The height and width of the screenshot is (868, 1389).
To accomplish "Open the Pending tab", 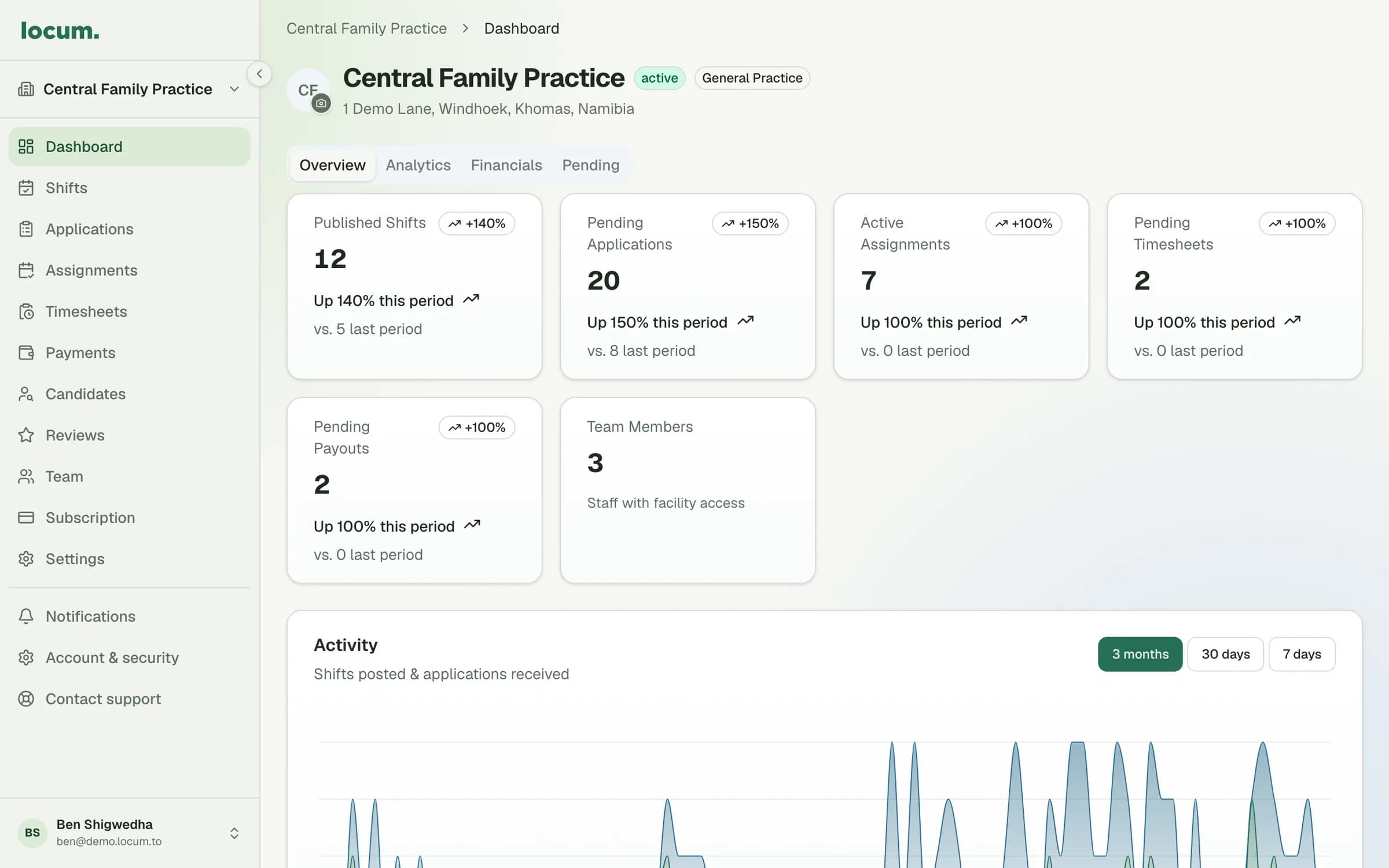I will 590,165.
